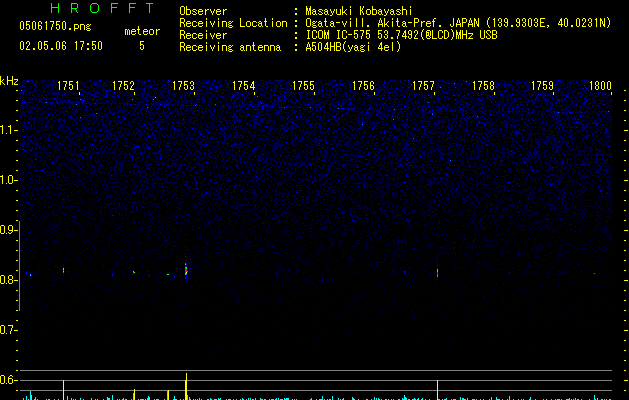Click the gray vertical range bar near 0.8 kHz

tap(20, 265)
